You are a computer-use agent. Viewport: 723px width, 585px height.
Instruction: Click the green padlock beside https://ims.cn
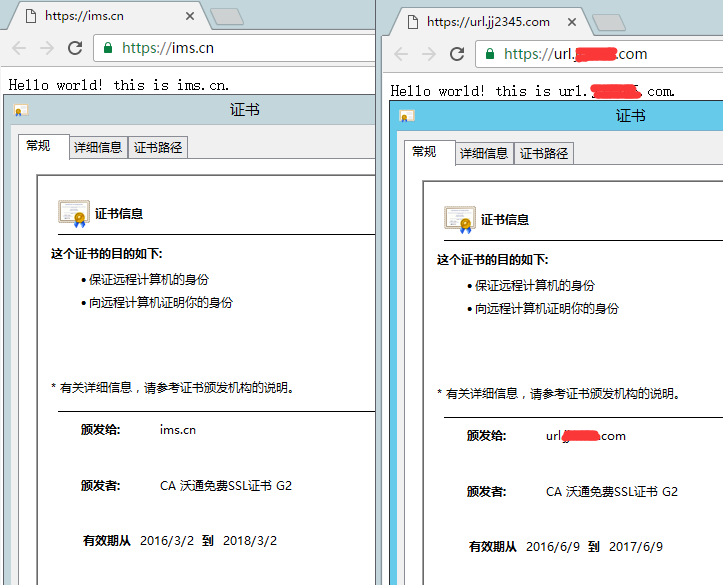click(x=108, y=48)
